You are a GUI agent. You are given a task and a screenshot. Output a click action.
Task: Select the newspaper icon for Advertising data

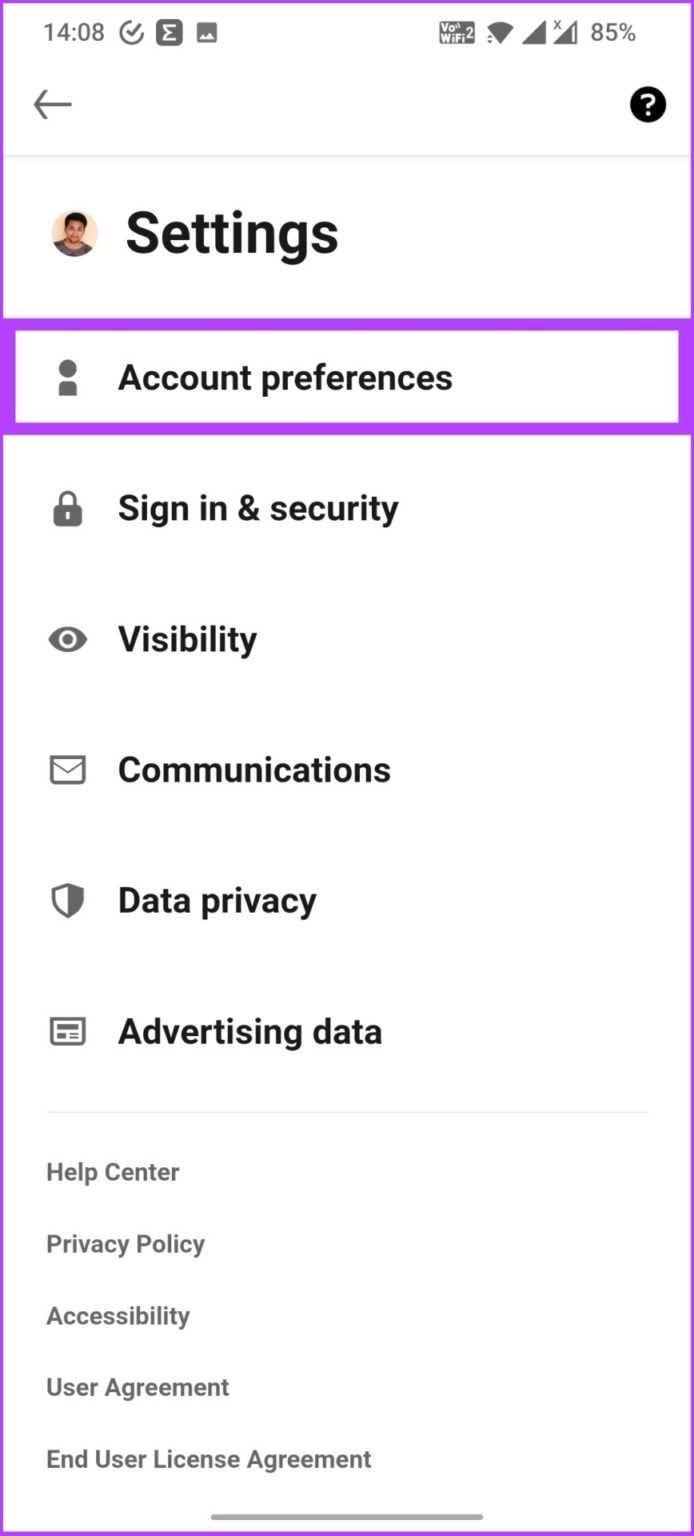[x=67, y=1031]
